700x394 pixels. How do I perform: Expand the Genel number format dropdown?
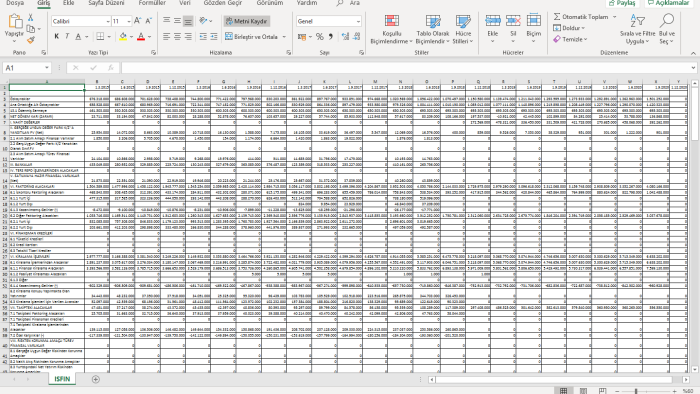click(358, 21)
